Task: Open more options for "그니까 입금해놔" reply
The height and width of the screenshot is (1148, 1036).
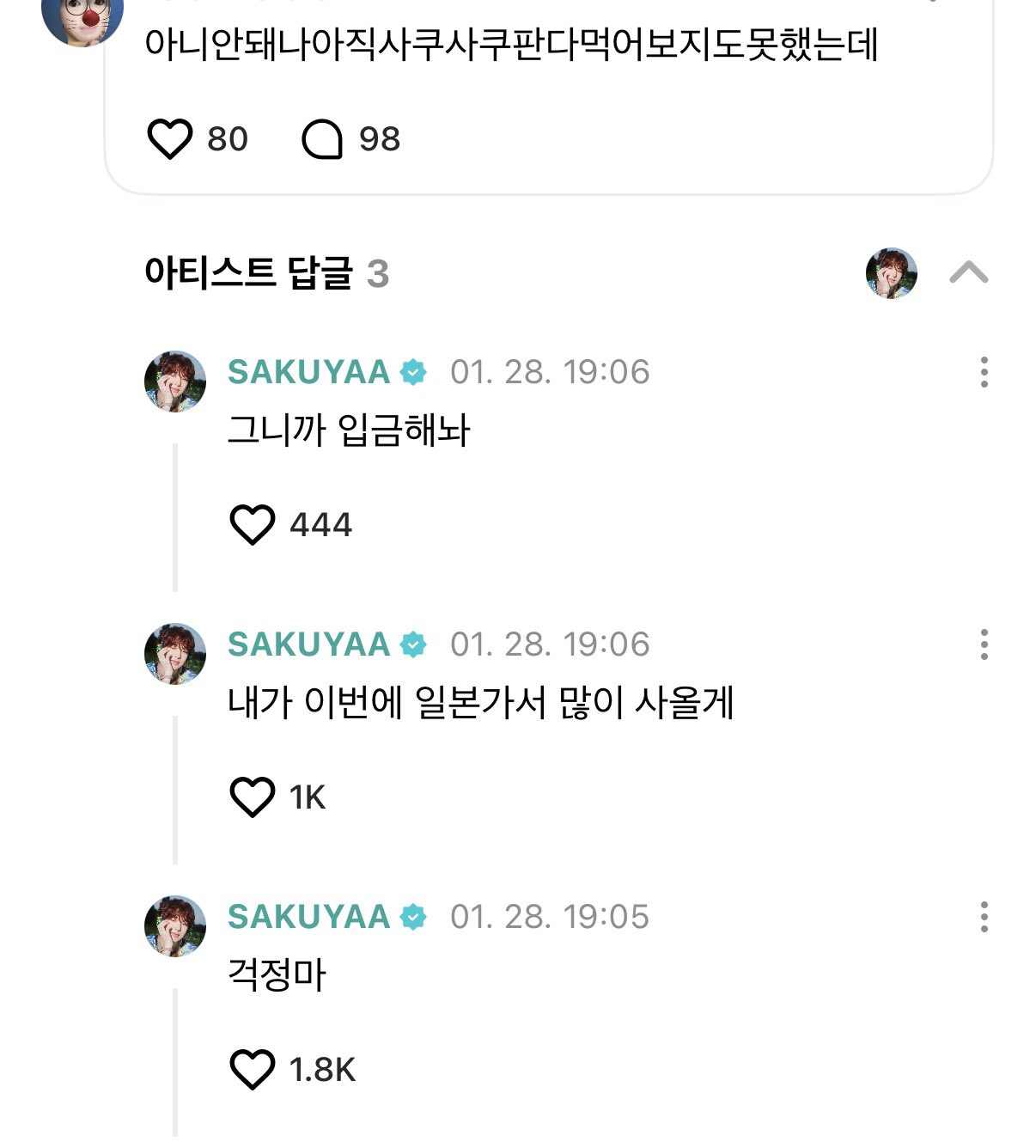Action: pyautogui.click(x=984, y=372)
